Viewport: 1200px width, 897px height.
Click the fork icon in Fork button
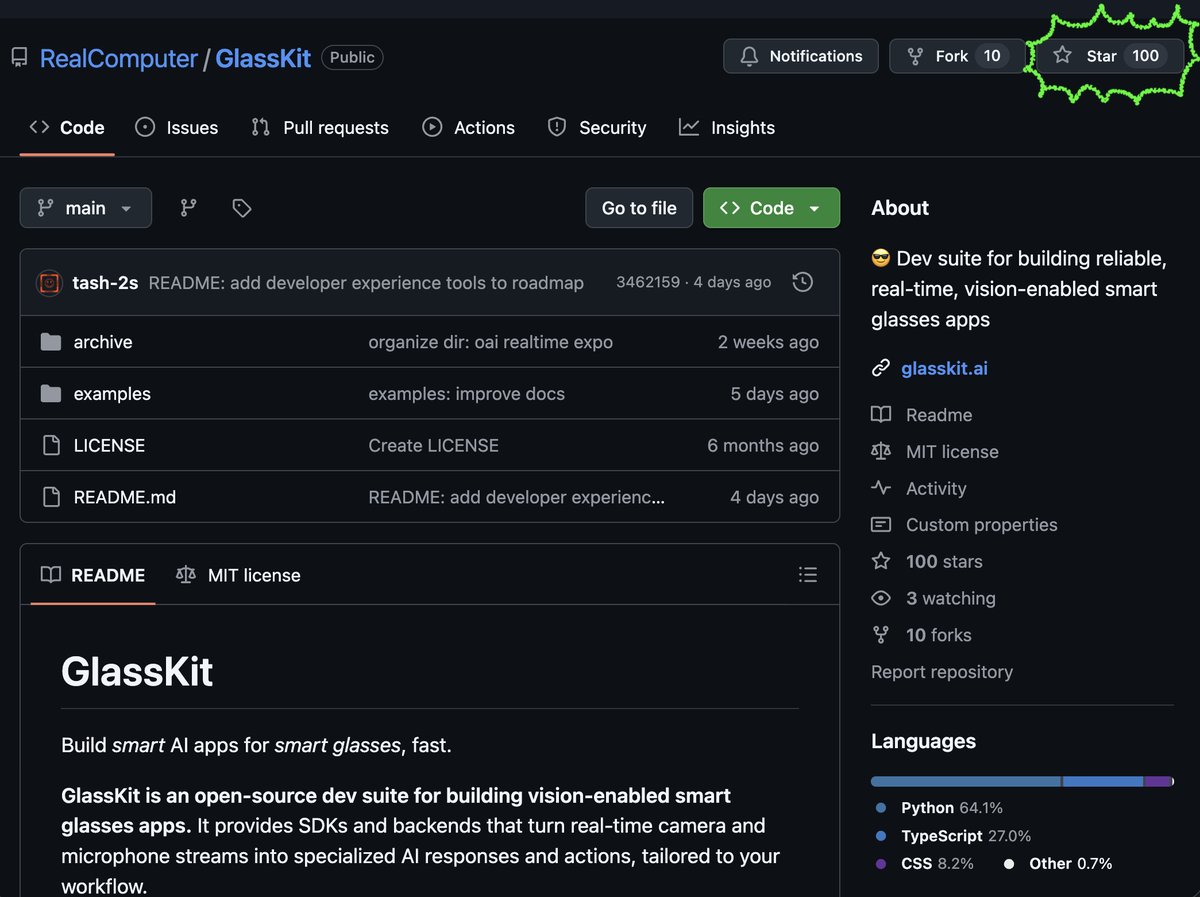point(914,56)
